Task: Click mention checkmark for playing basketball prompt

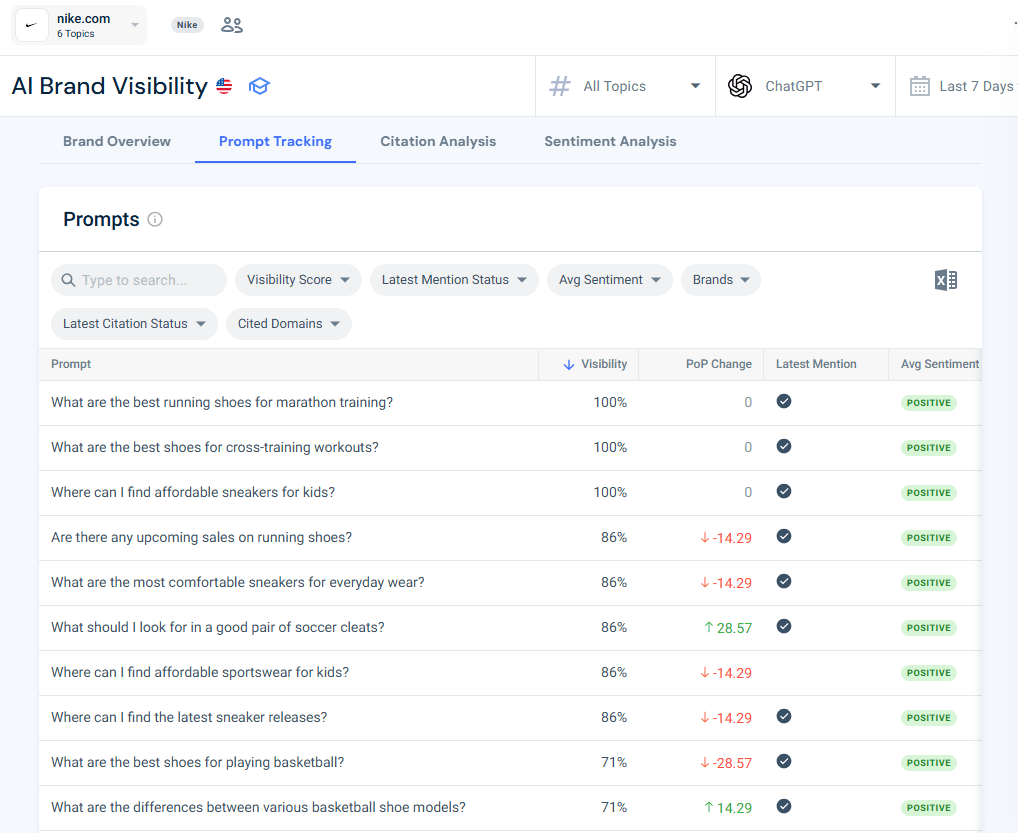Action: tap(784, 761)
